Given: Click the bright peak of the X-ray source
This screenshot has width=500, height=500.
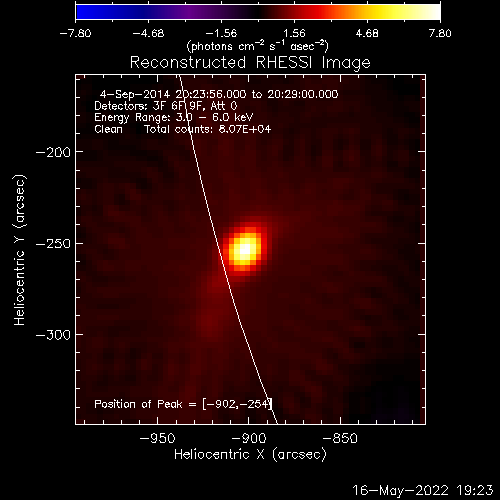Looking at the screenshot, I should pyautogui.click(x=245, y=249).
